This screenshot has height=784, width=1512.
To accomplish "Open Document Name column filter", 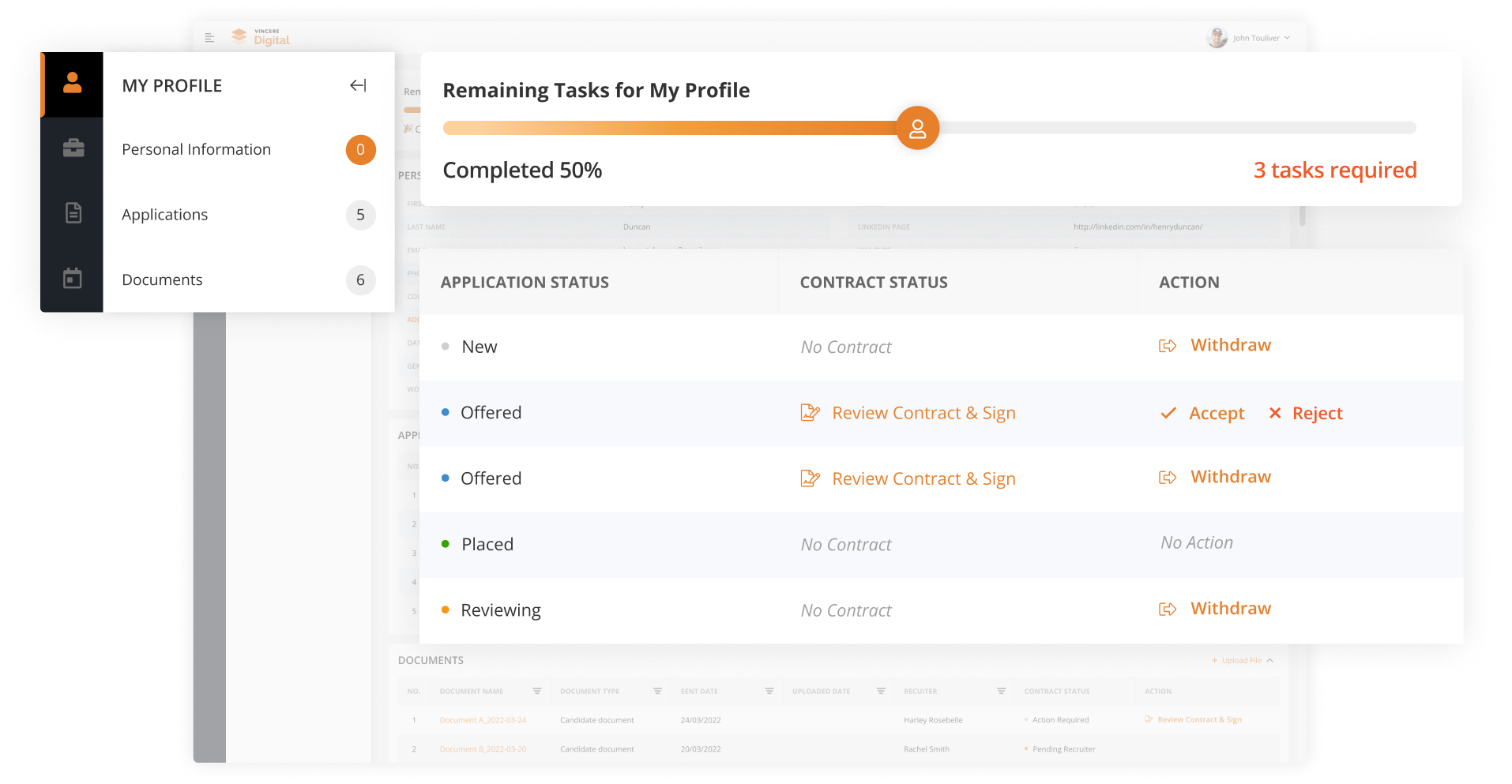I will click(537, 691).
